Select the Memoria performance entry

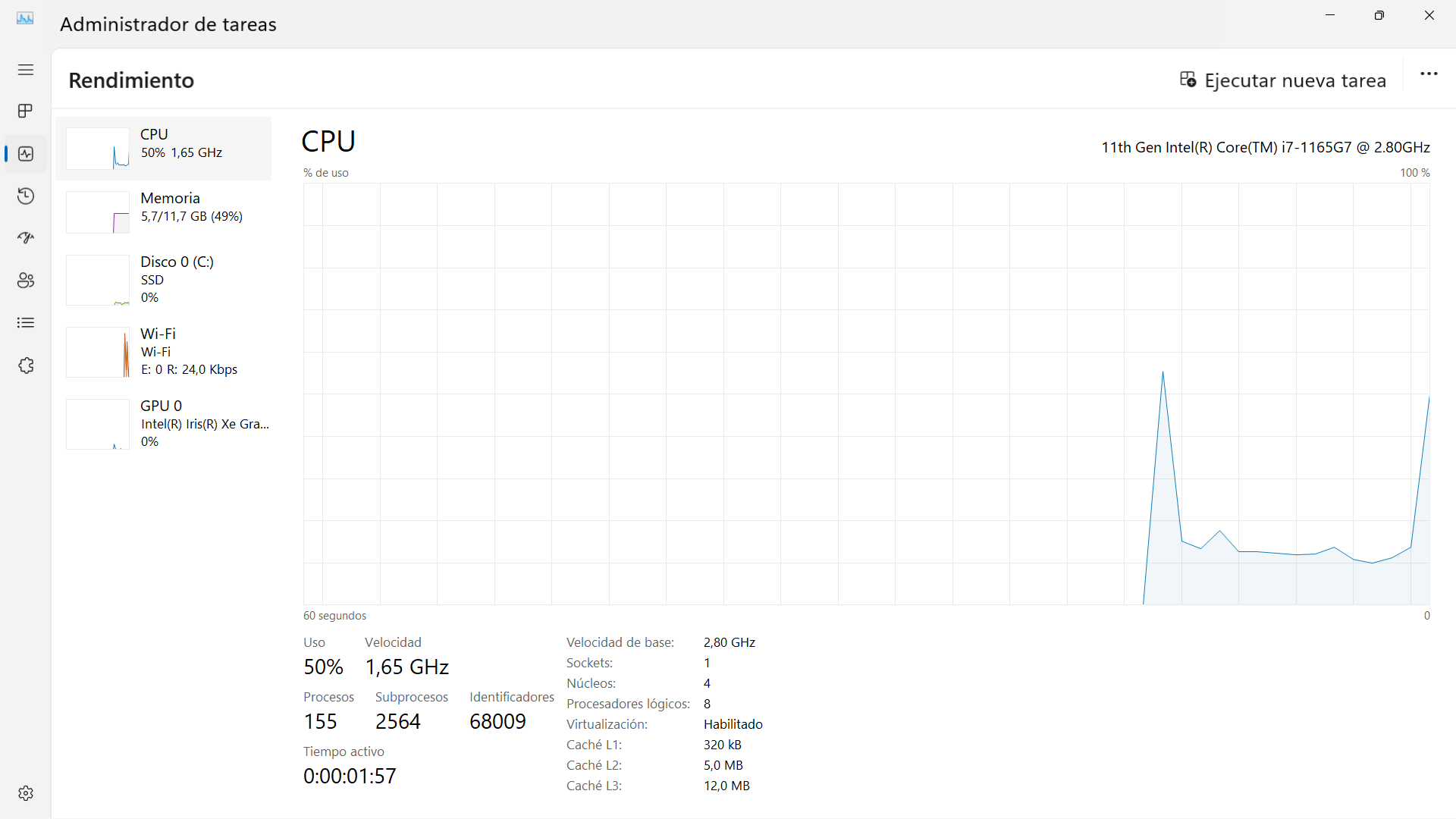(163, 212)
